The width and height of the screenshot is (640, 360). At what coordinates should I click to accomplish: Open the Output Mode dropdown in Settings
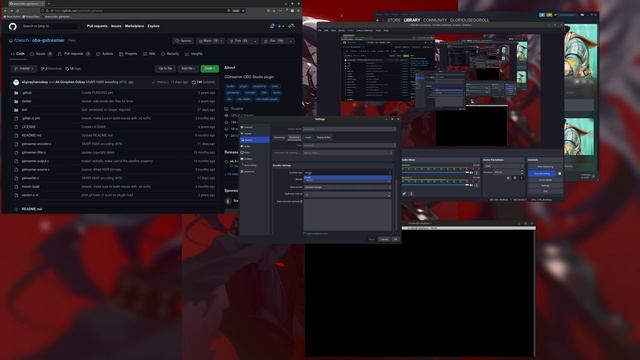[x=349, y=129]
